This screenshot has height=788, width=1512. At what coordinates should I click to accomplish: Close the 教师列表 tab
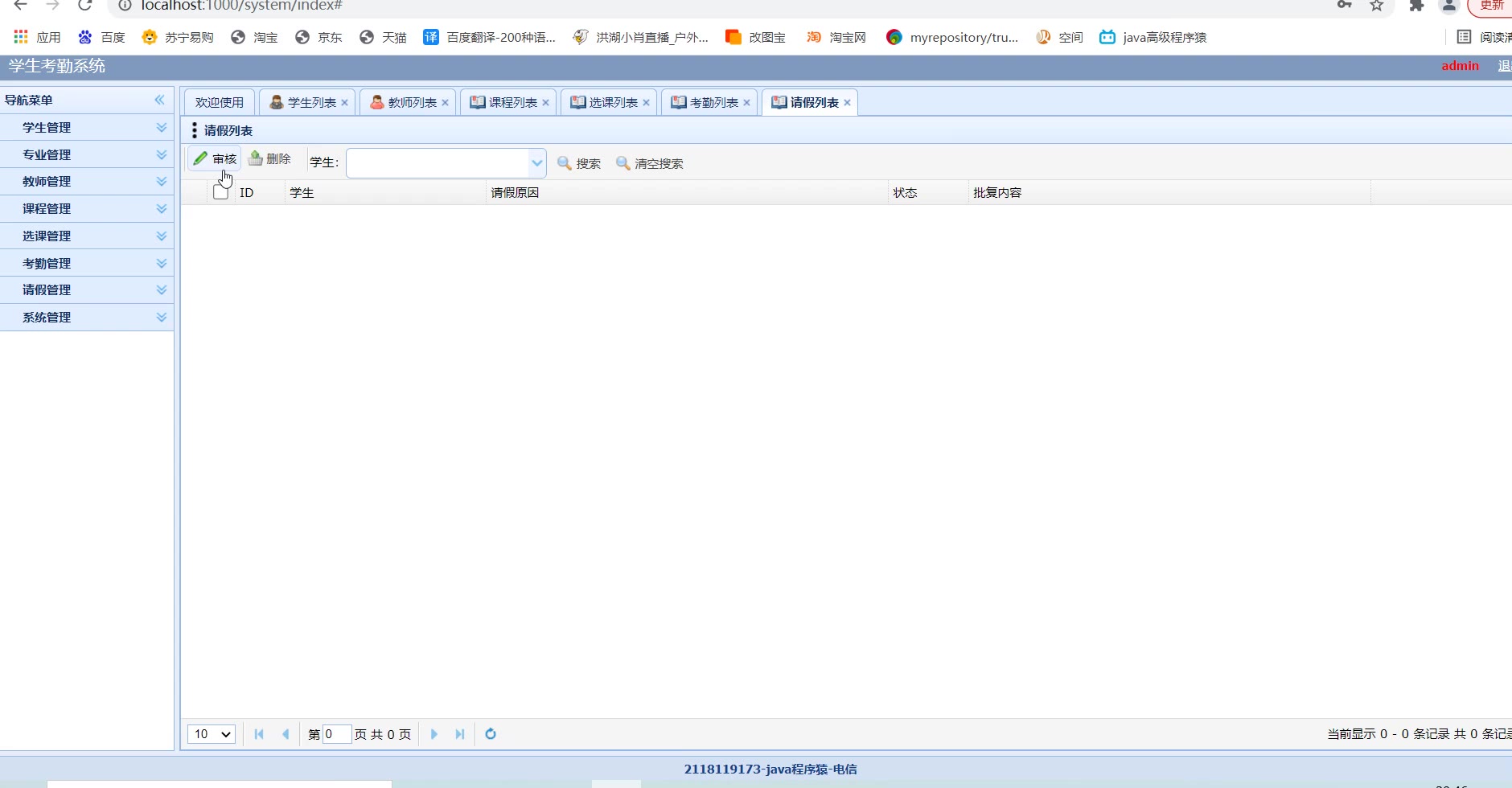coord(445,103)
